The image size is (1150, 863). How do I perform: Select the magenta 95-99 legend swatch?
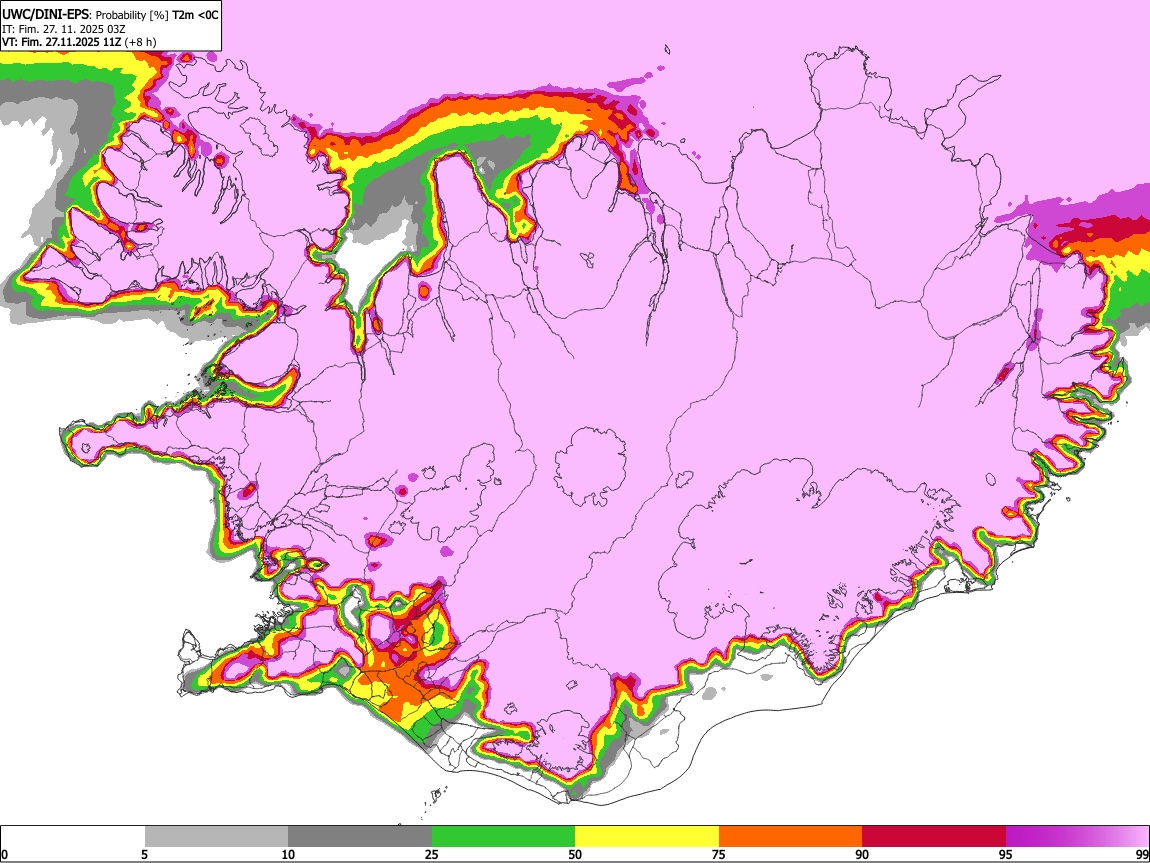1077,836
